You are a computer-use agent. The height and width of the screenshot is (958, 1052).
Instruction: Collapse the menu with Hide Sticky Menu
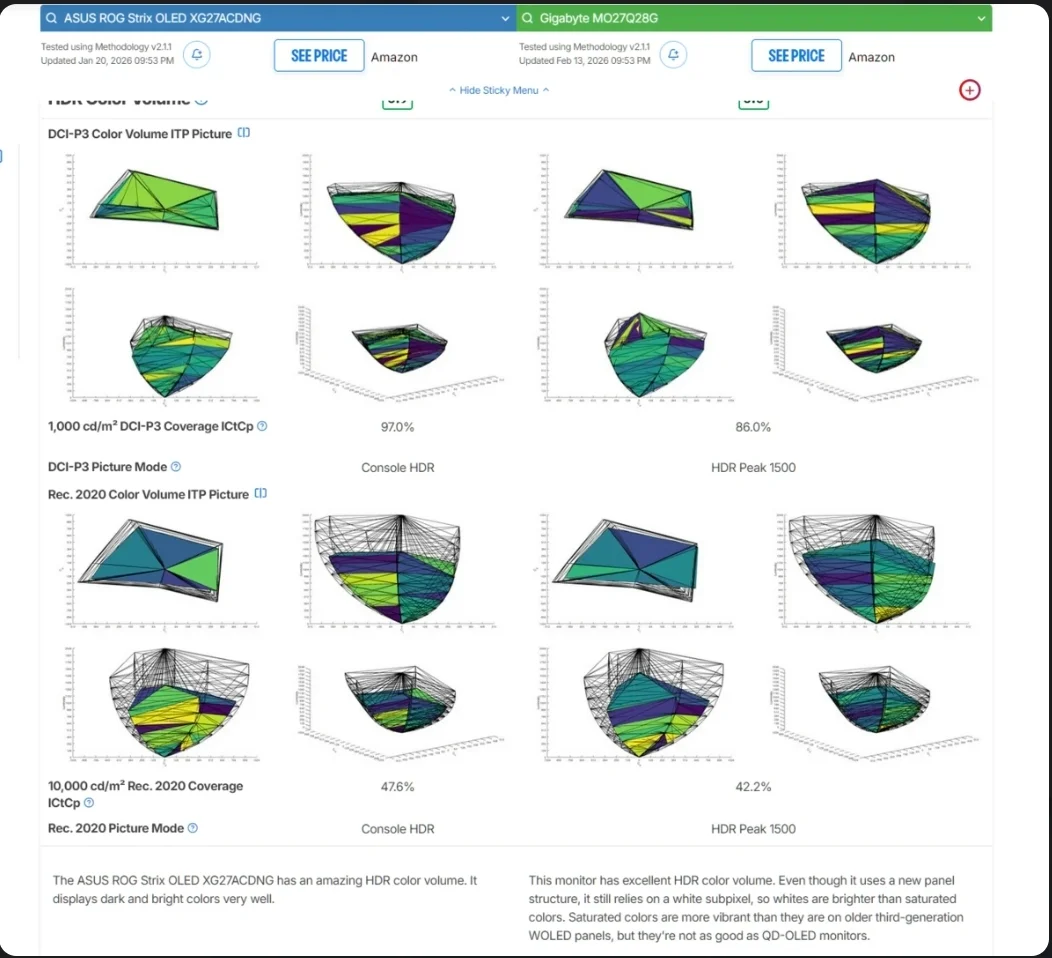point(498,91)
